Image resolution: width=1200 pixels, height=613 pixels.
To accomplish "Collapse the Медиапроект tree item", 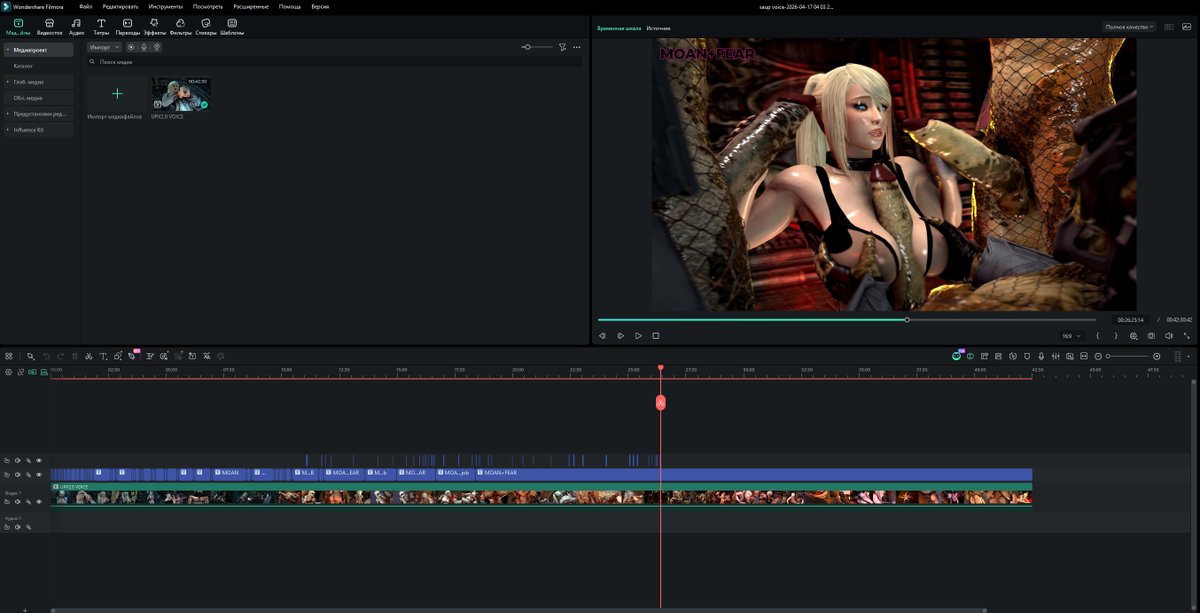I will [8, 49].
